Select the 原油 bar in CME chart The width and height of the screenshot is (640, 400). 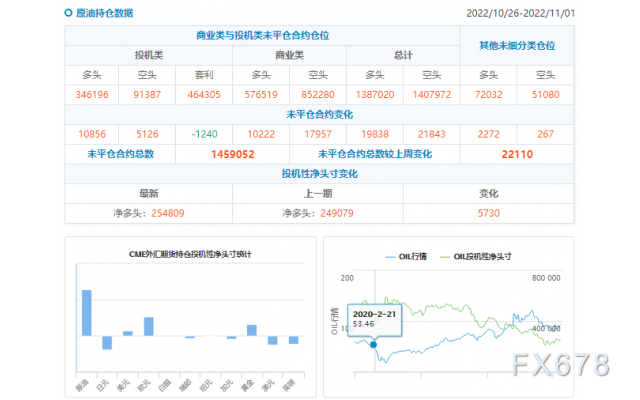(87, 313)
